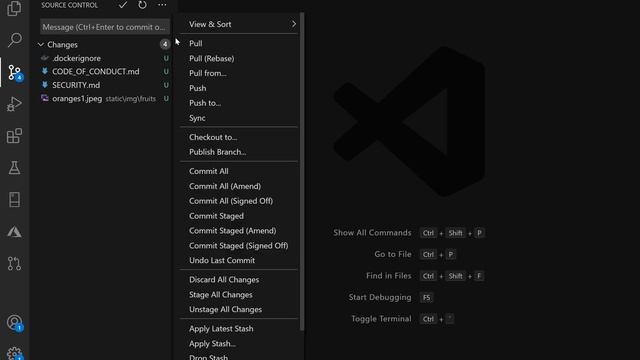Screen dimensions: 640x360
Task: Click the Show All Commands text
Action: (372, 233)
